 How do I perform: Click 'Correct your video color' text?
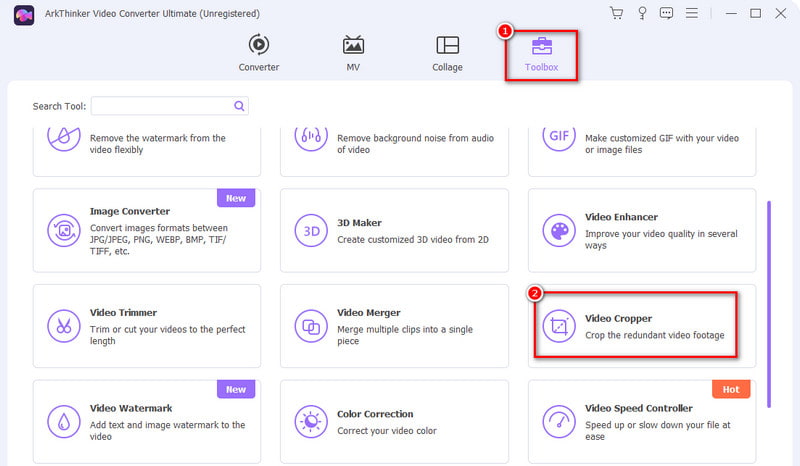point(387,431)
